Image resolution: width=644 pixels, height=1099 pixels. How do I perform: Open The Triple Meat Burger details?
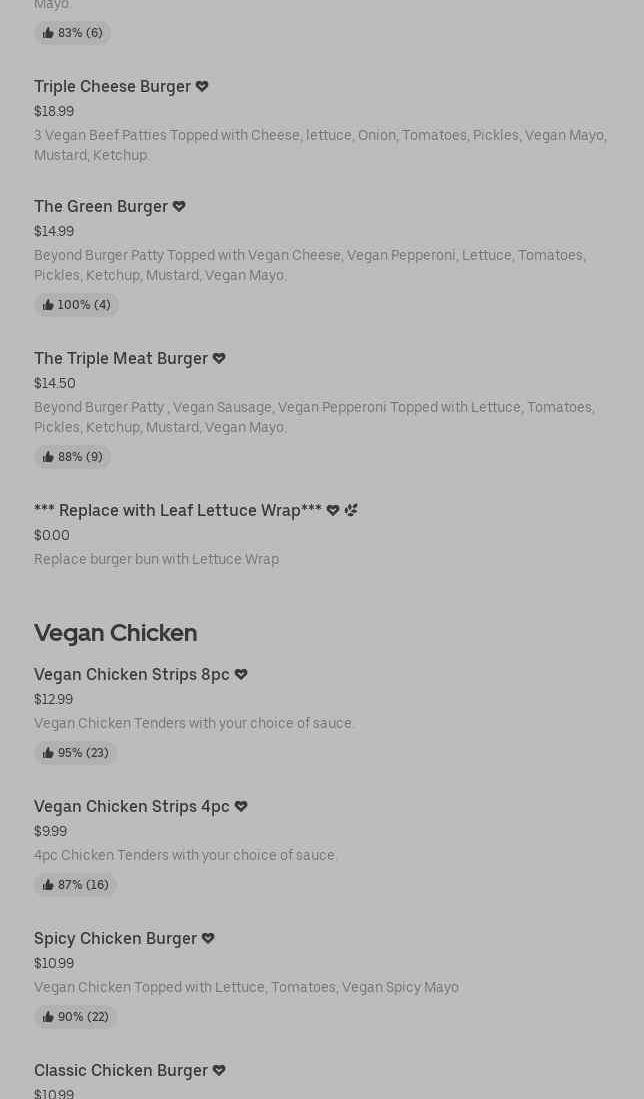click(121, 358)
